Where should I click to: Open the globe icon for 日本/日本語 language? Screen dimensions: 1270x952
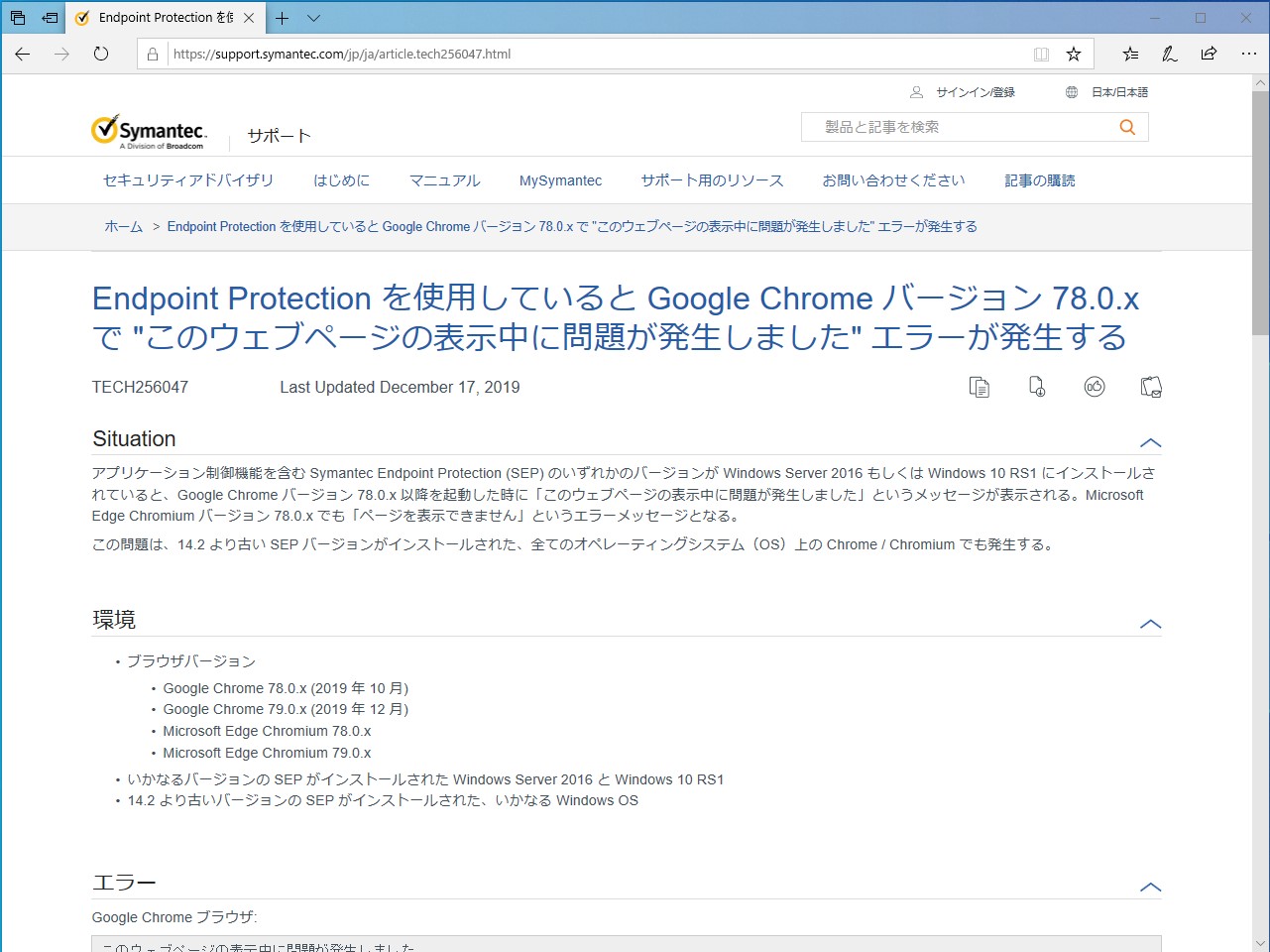tap(1071, 91)
